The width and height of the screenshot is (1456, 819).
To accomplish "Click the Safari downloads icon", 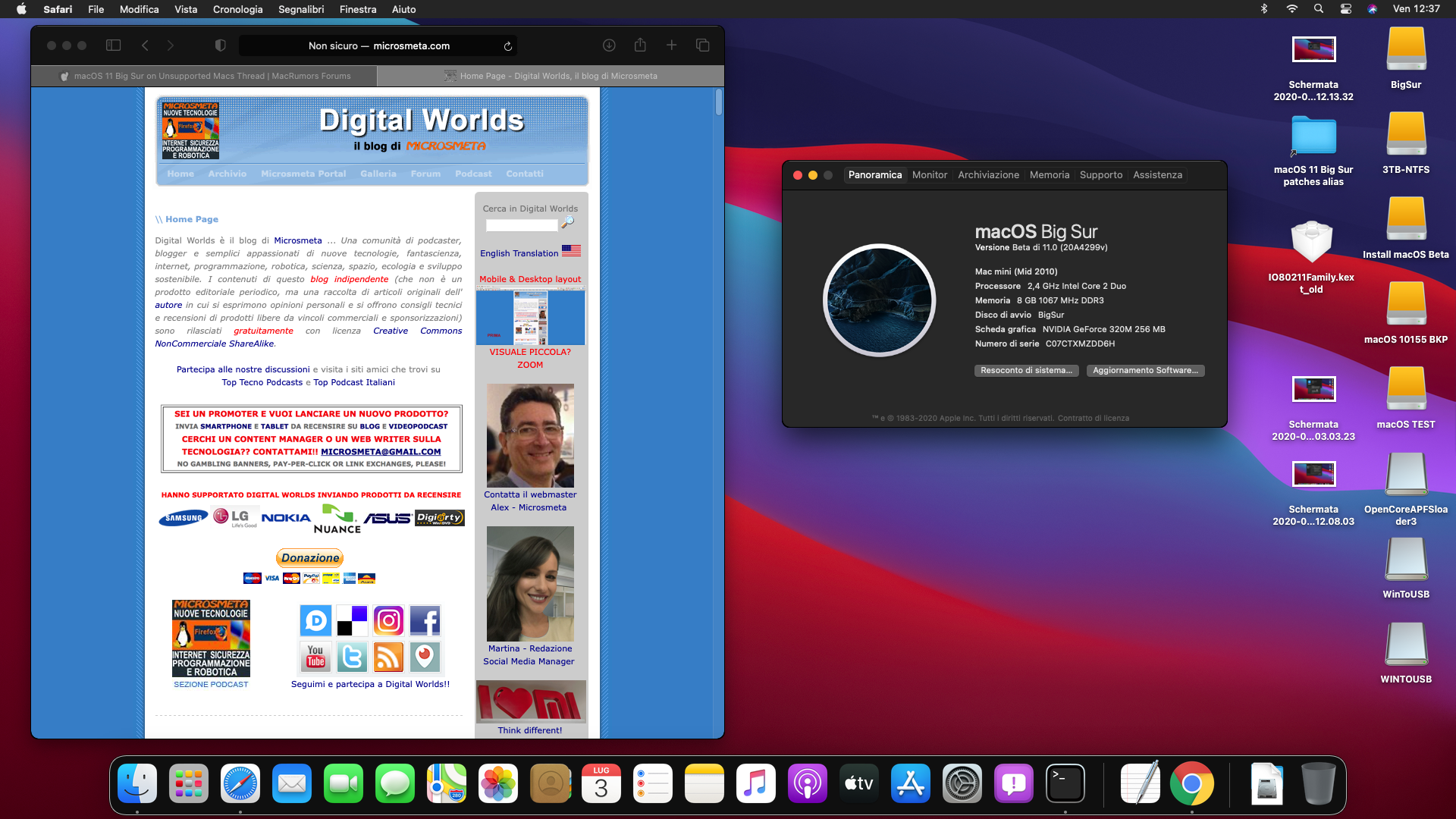I will [x=609, y=45].
